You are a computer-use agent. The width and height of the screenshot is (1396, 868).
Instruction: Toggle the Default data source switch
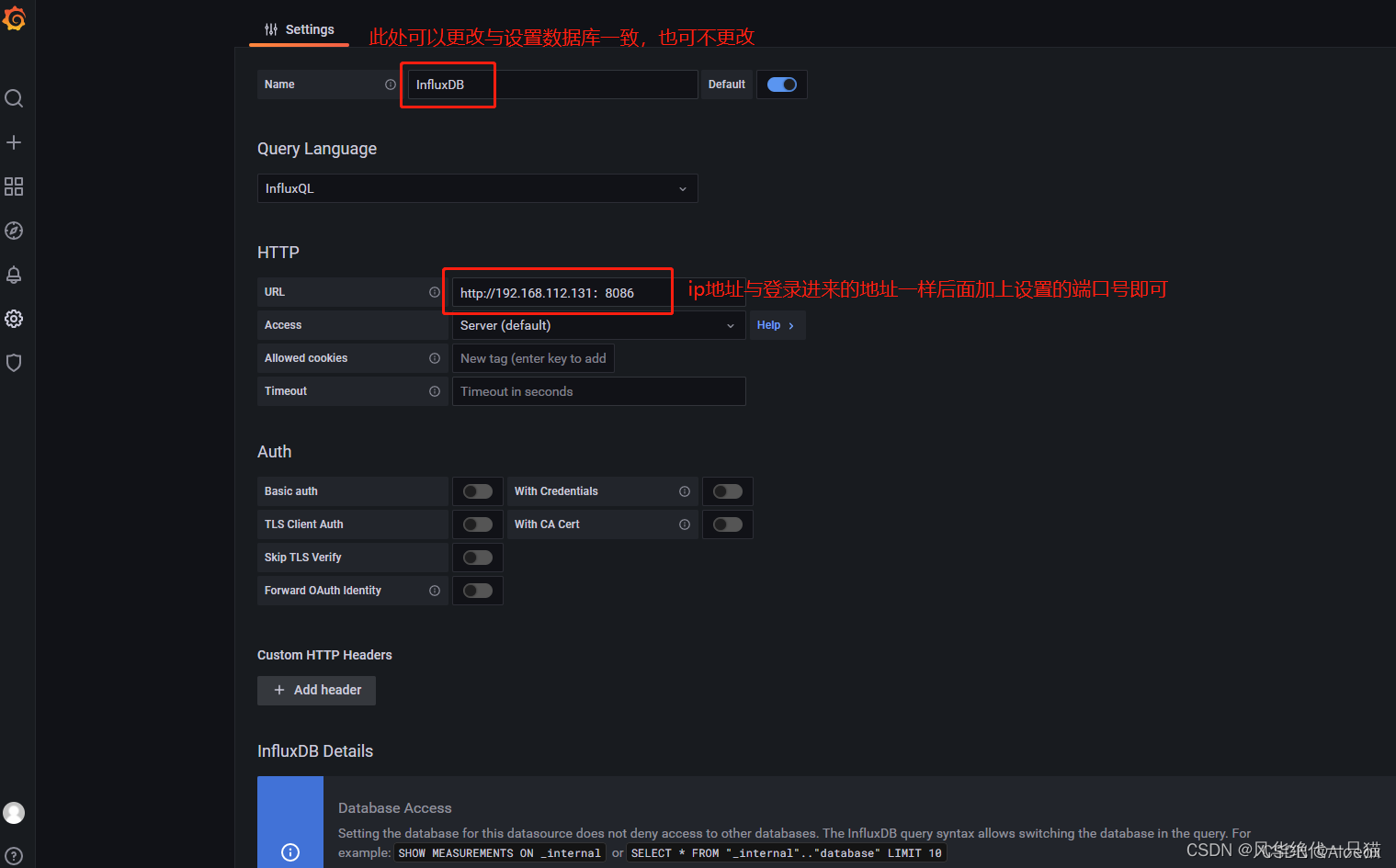coord(782,85)
